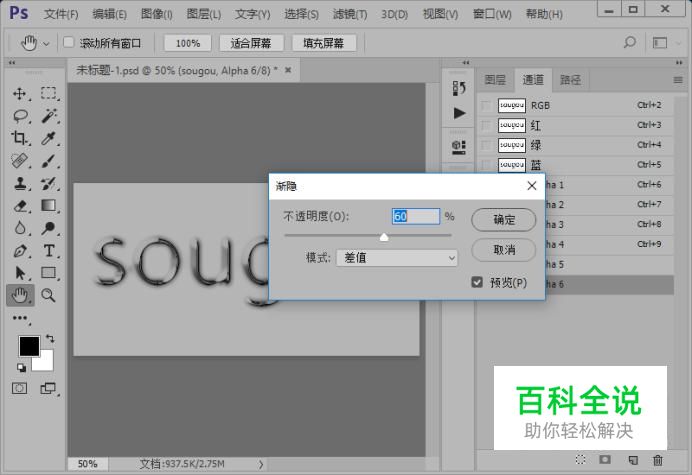Select the Pen tool

19,251
